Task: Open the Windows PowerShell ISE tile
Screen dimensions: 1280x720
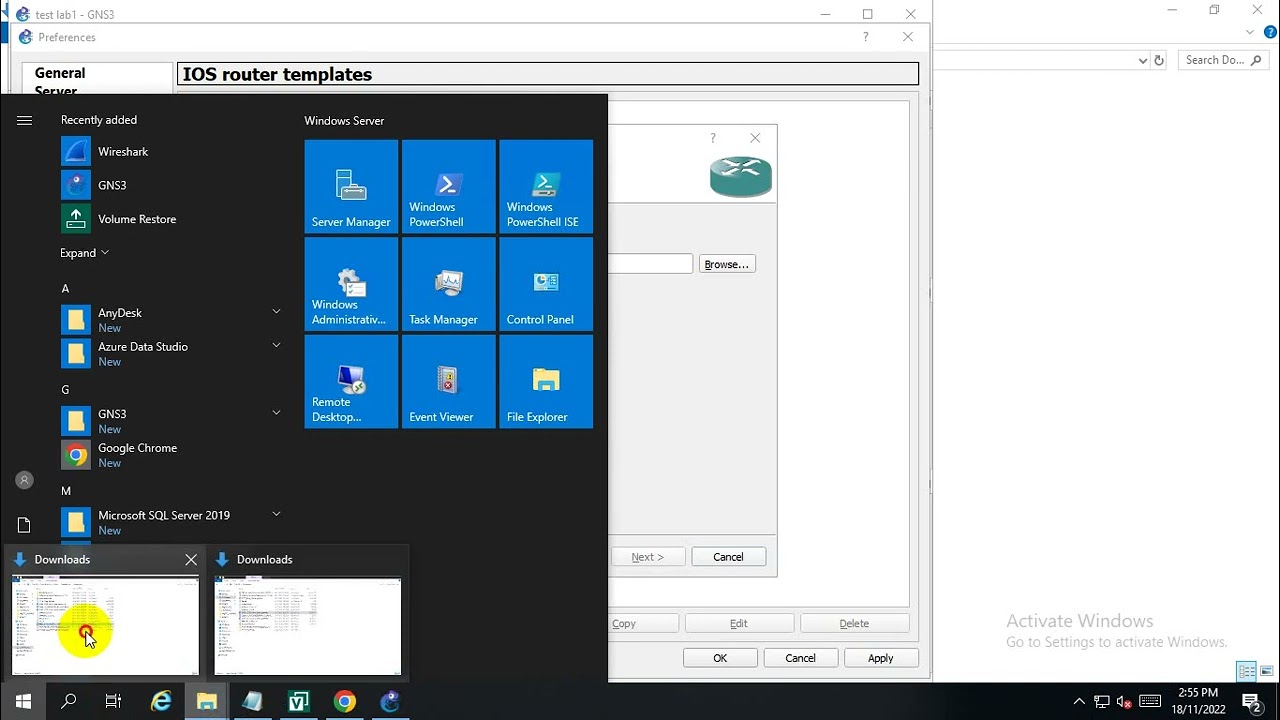Action: click(546, 187)
